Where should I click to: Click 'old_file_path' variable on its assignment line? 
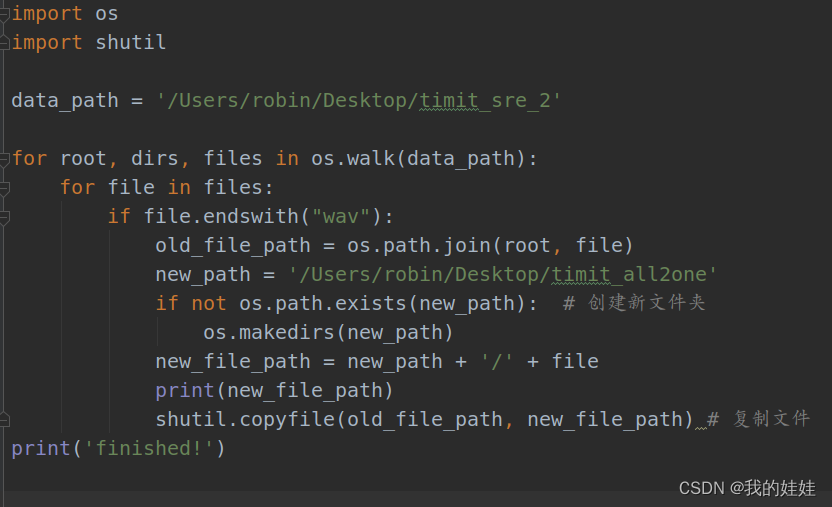[233, 246]
